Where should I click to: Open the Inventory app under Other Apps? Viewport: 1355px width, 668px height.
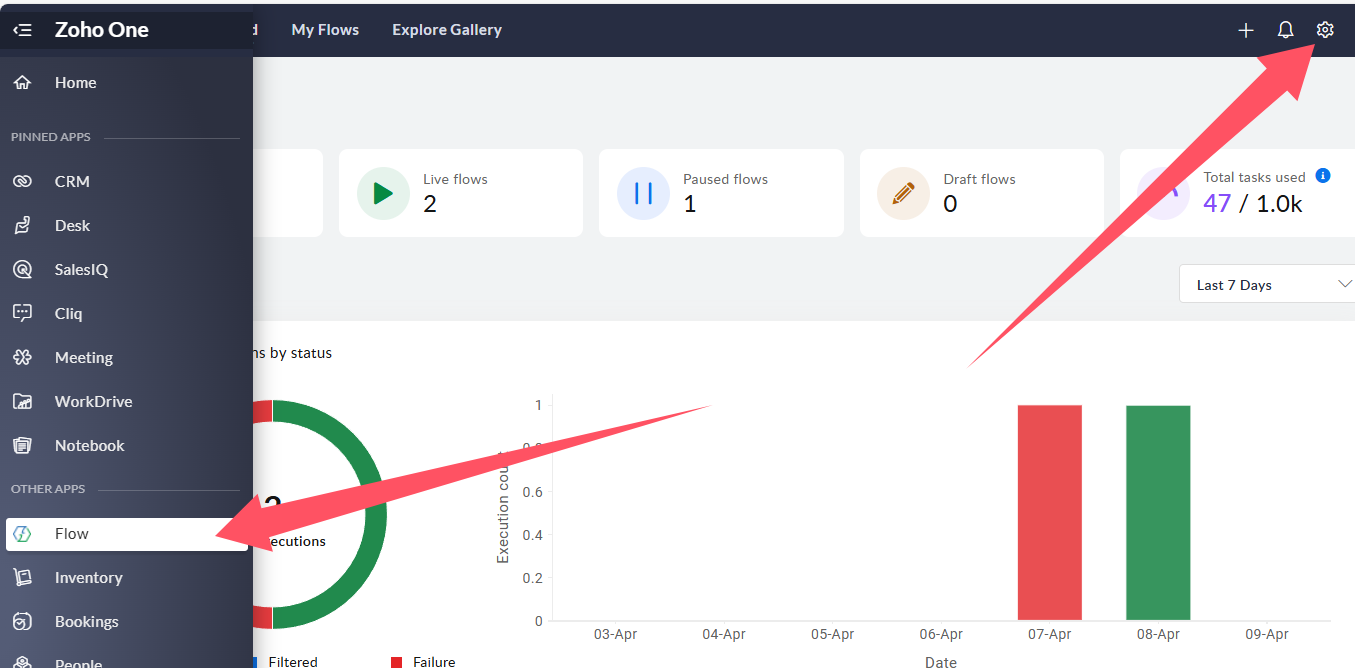coord(126,577)
